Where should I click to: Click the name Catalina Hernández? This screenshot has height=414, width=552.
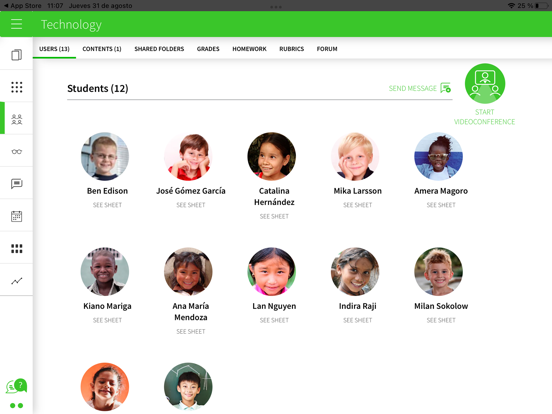click(x=274, y=196)
